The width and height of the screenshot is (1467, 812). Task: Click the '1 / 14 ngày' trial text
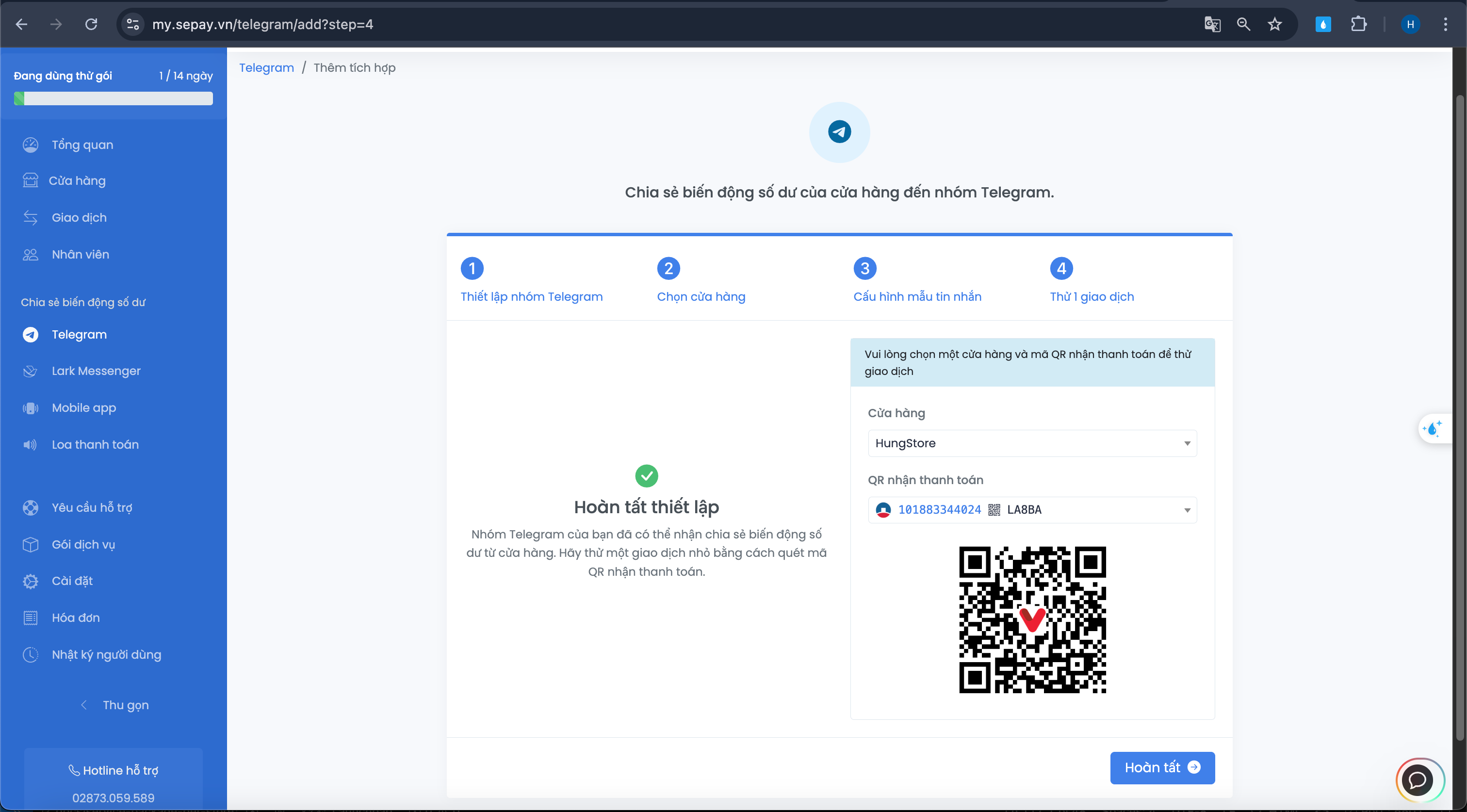[186, 76]
